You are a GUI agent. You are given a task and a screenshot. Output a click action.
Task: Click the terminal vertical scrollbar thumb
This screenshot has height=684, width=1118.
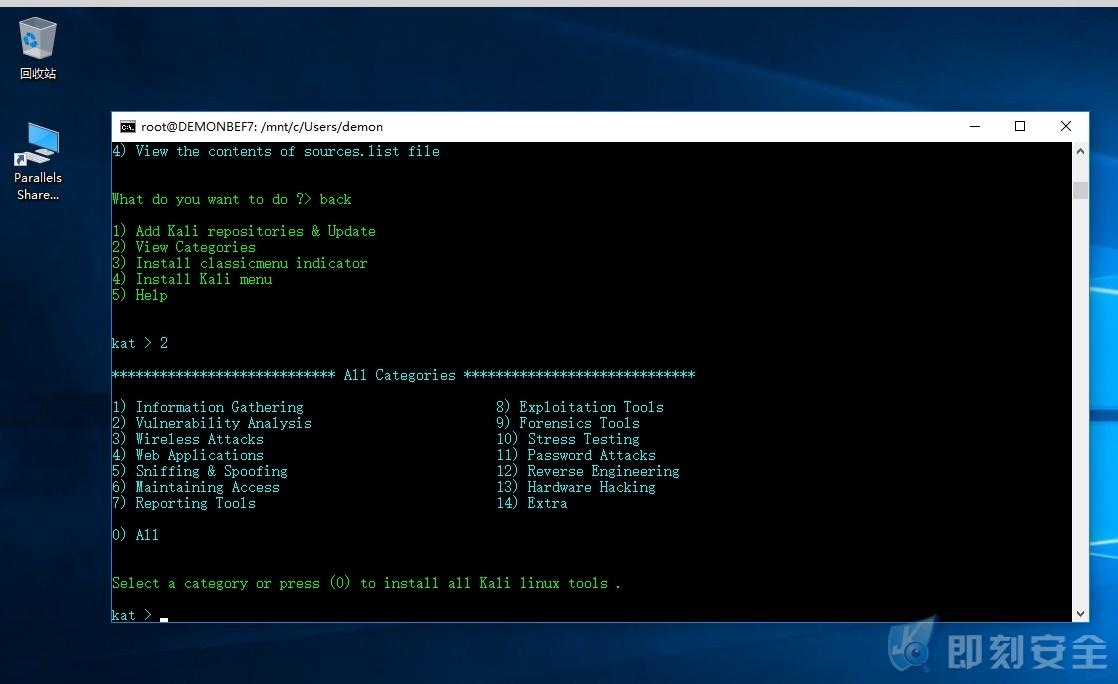(1080, 190)
